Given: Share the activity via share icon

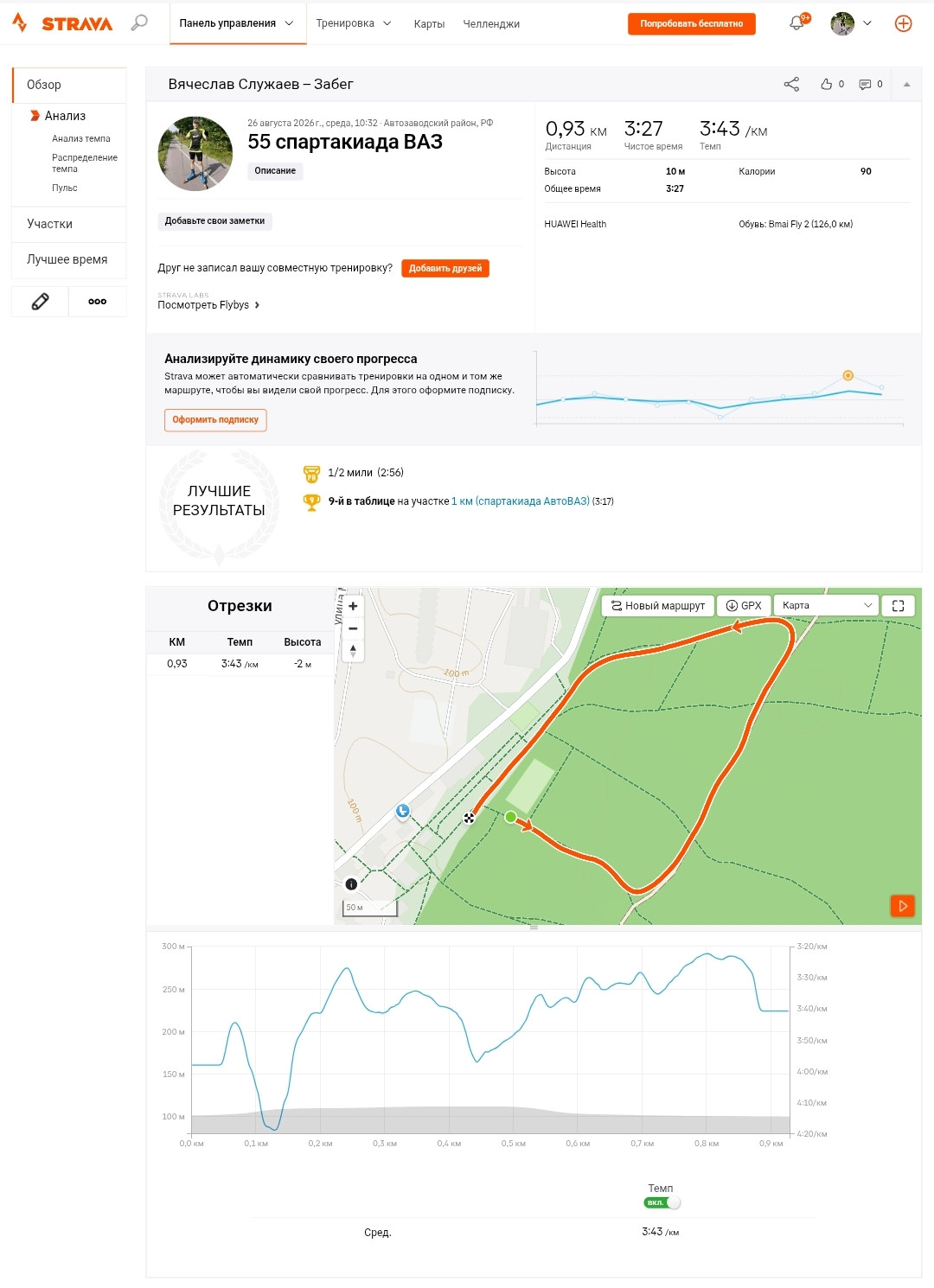Looking at the screenshot, I should pyautogui.click(x=791, y=84).
